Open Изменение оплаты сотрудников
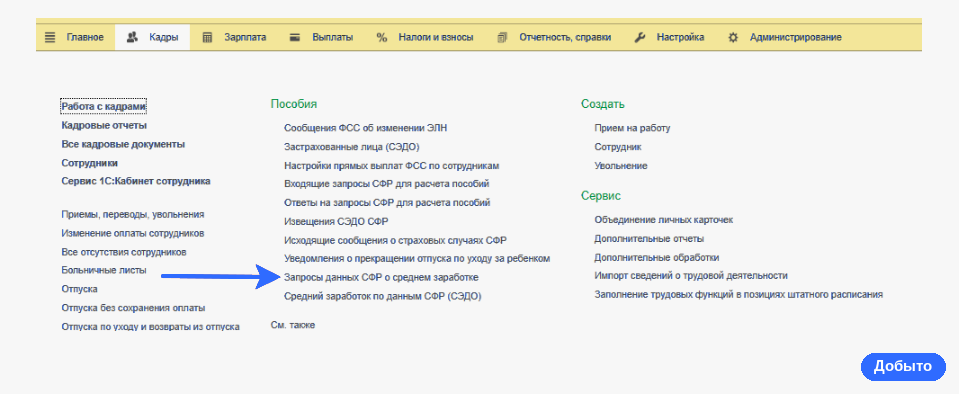Image resolution: width=959 pixels, height=394 pixels. click(x=133, y=233)
